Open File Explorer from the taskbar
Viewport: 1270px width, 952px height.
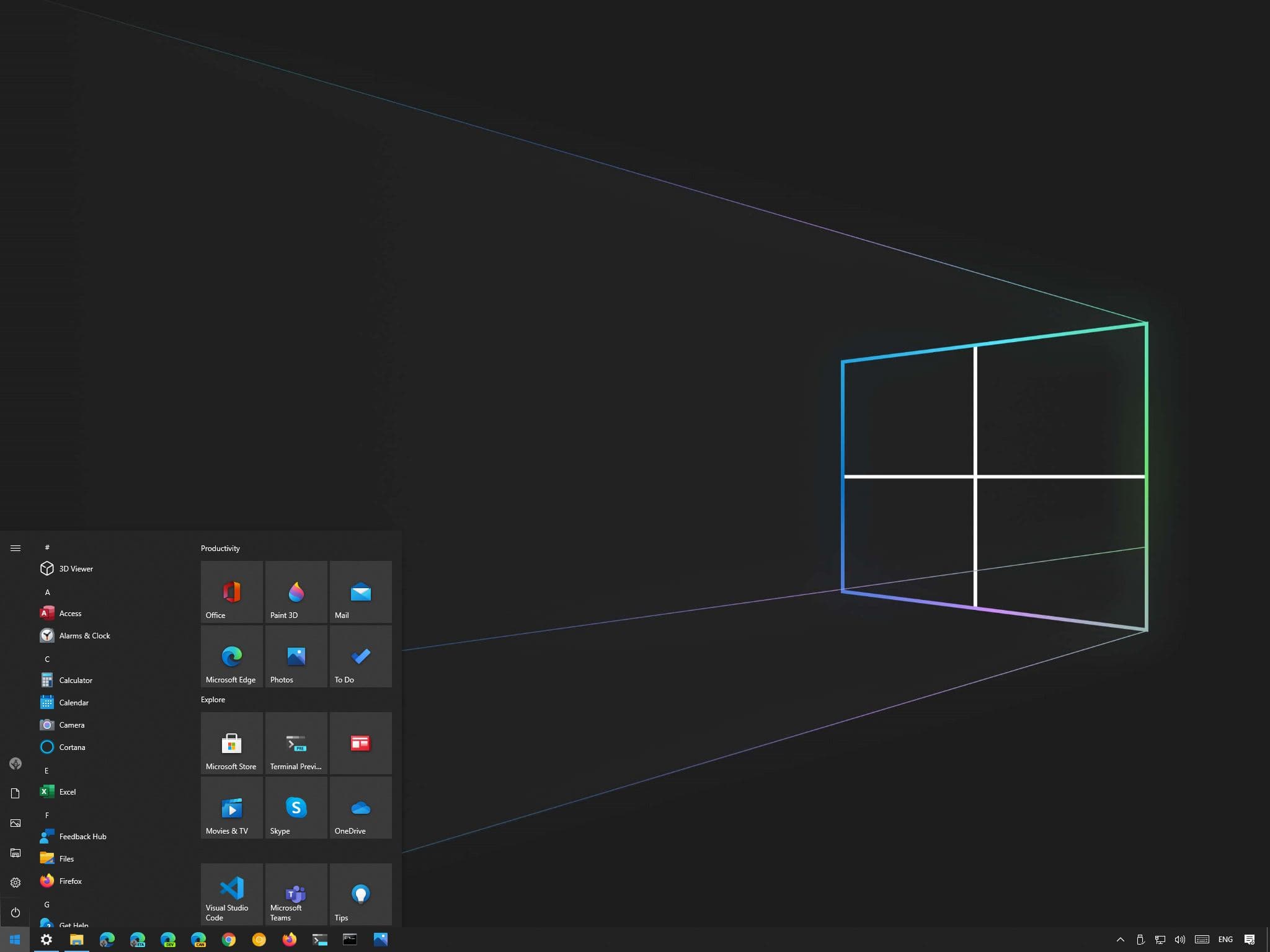pos(76,940)
